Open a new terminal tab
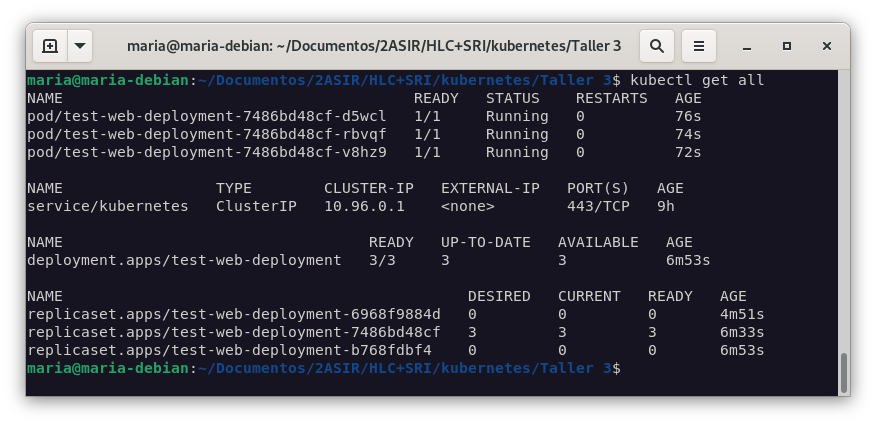Screen dimensions: 876x425 click(x=49, y=46)
